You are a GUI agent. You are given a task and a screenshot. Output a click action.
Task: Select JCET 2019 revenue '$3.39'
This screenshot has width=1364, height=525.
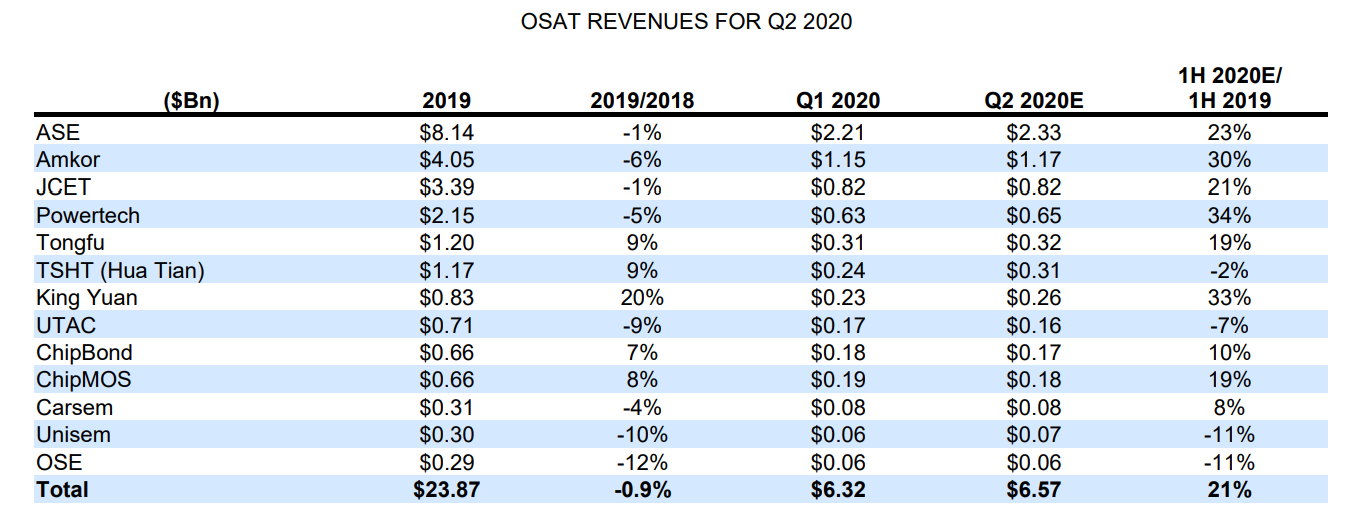[x=447, y=187]
